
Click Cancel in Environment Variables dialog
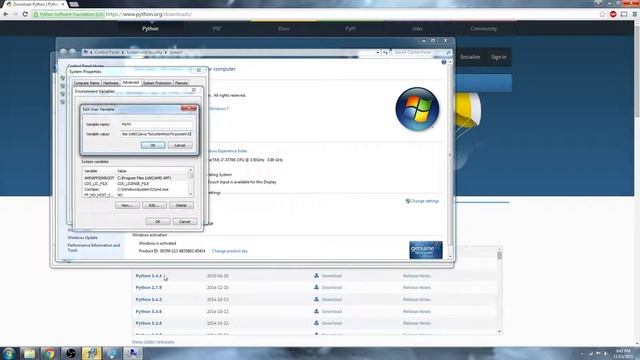[x=185, y=221]
